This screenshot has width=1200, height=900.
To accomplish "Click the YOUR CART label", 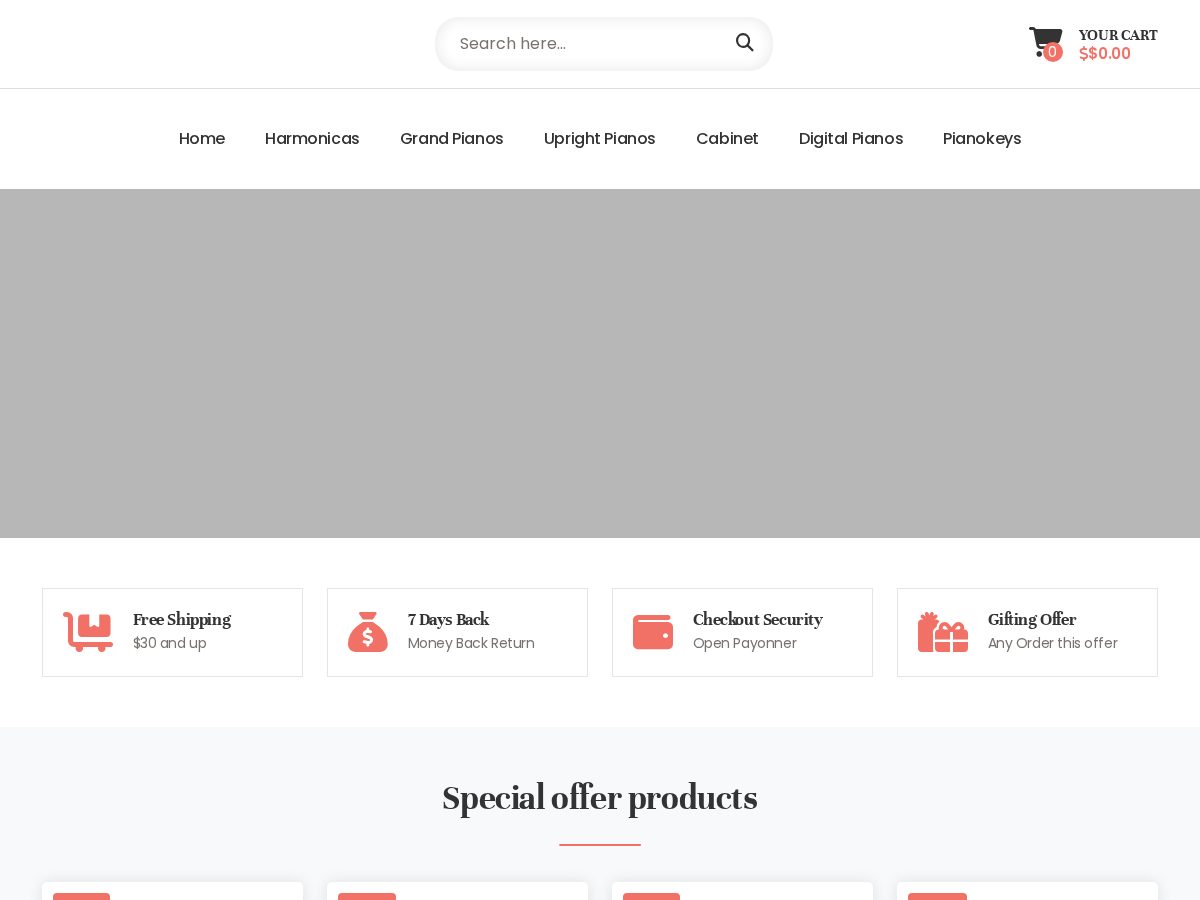I will point(1118,35).
